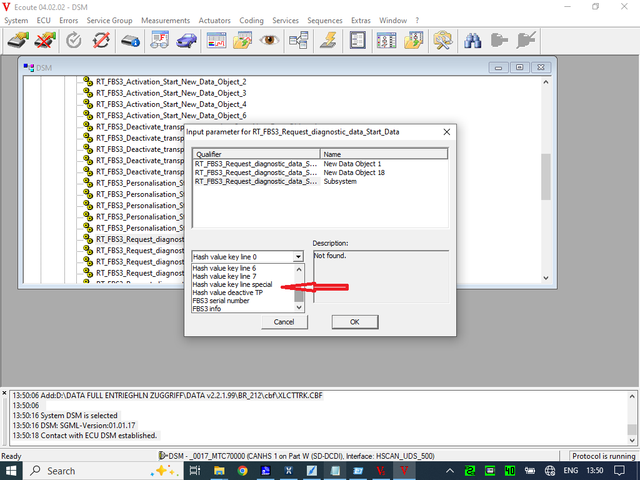Click the OK button in dialog

355,322
